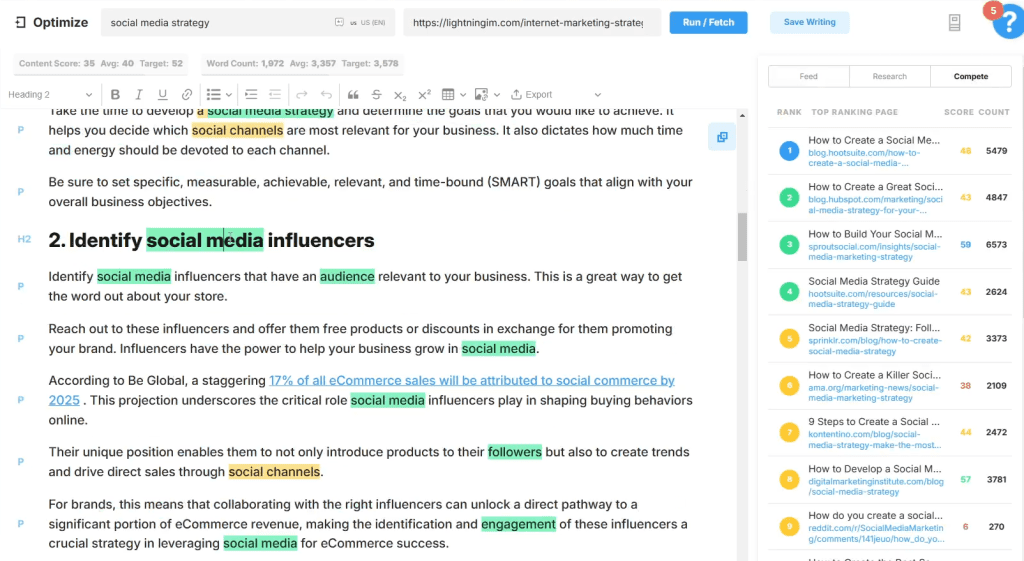This screenshot has height=561, width=1024.
Task: Open digitalmarketinginstitute.com competitor link
Action: pos(876,487)
